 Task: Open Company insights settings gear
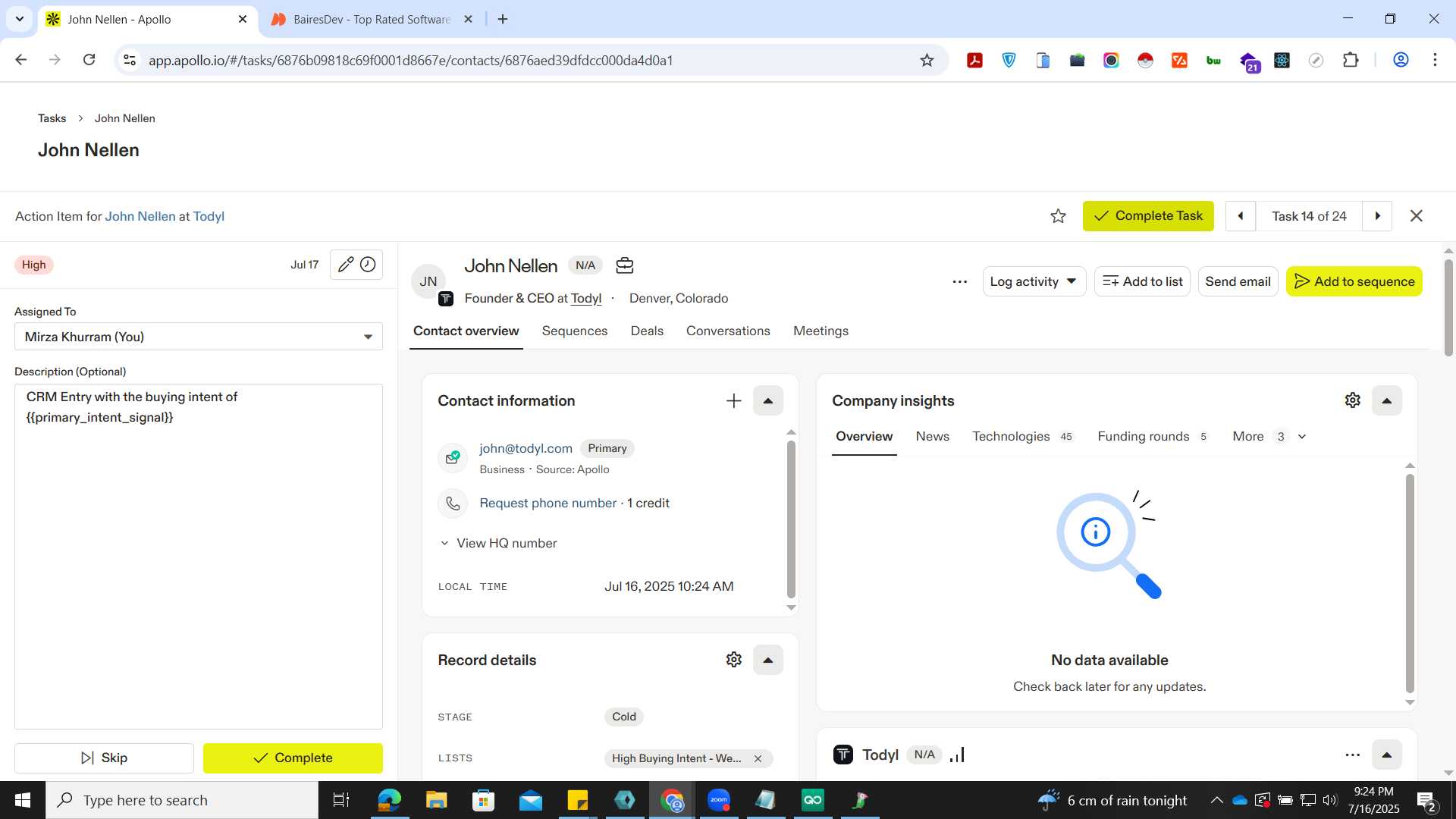click(1352, 400)
